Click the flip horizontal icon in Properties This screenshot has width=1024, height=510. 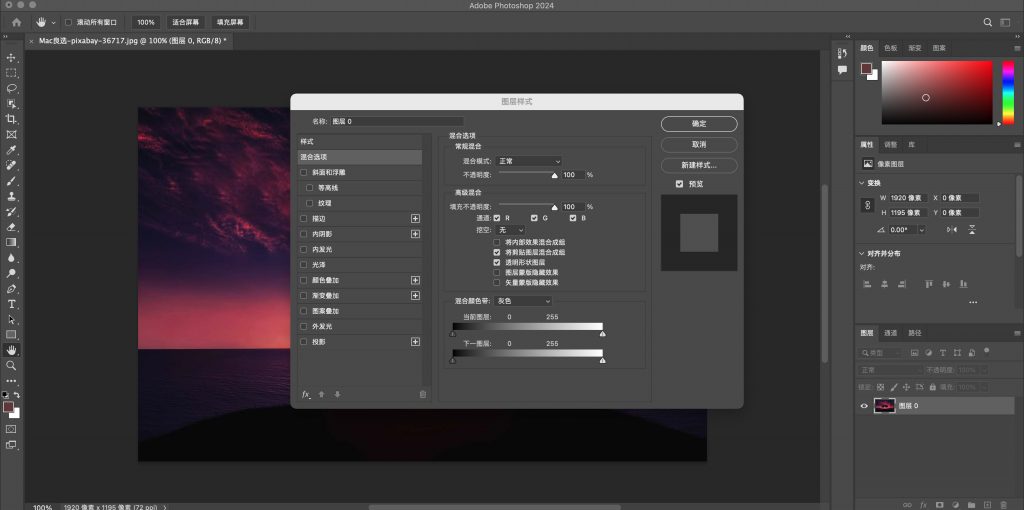[x=952, y=229]
